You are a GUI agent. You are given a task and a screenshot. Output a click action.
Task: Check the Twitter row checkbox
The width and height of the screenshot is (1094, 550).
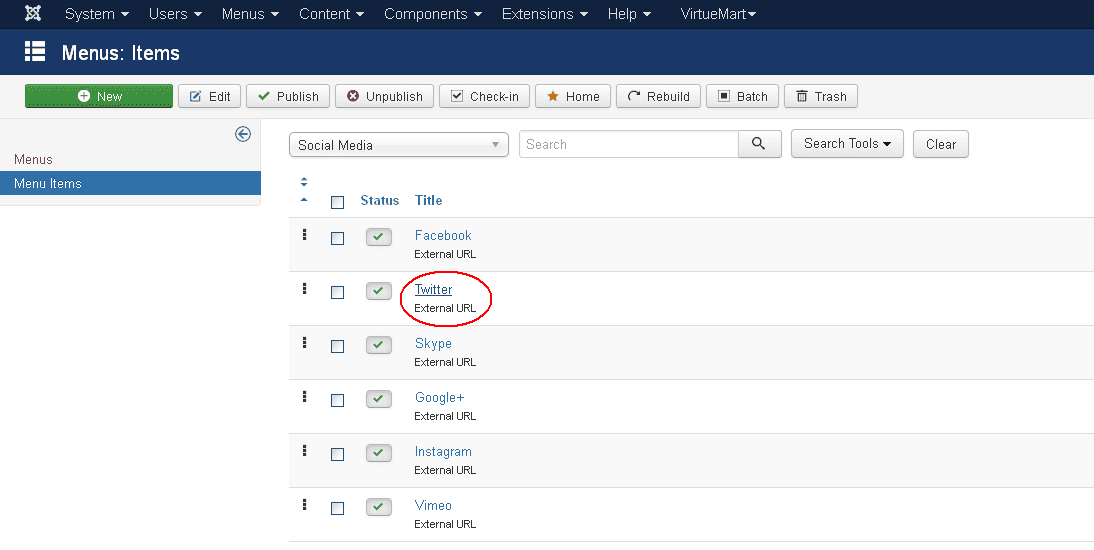[338, 292]
